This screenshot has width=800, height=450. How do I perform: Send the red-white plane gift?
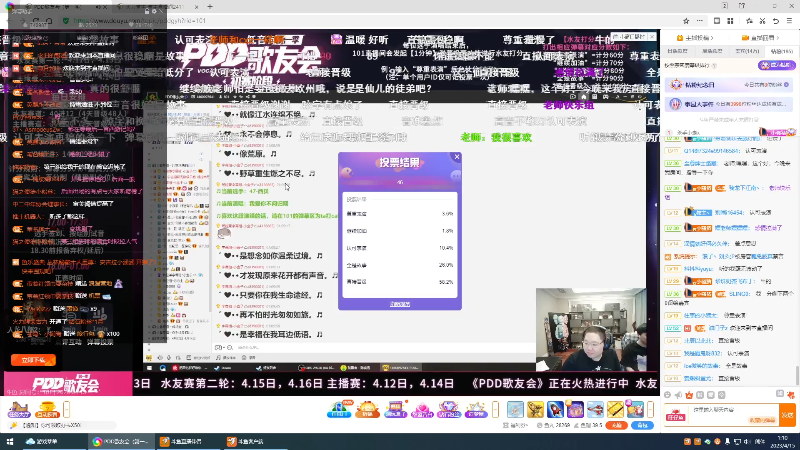click(x=595, y=409)
